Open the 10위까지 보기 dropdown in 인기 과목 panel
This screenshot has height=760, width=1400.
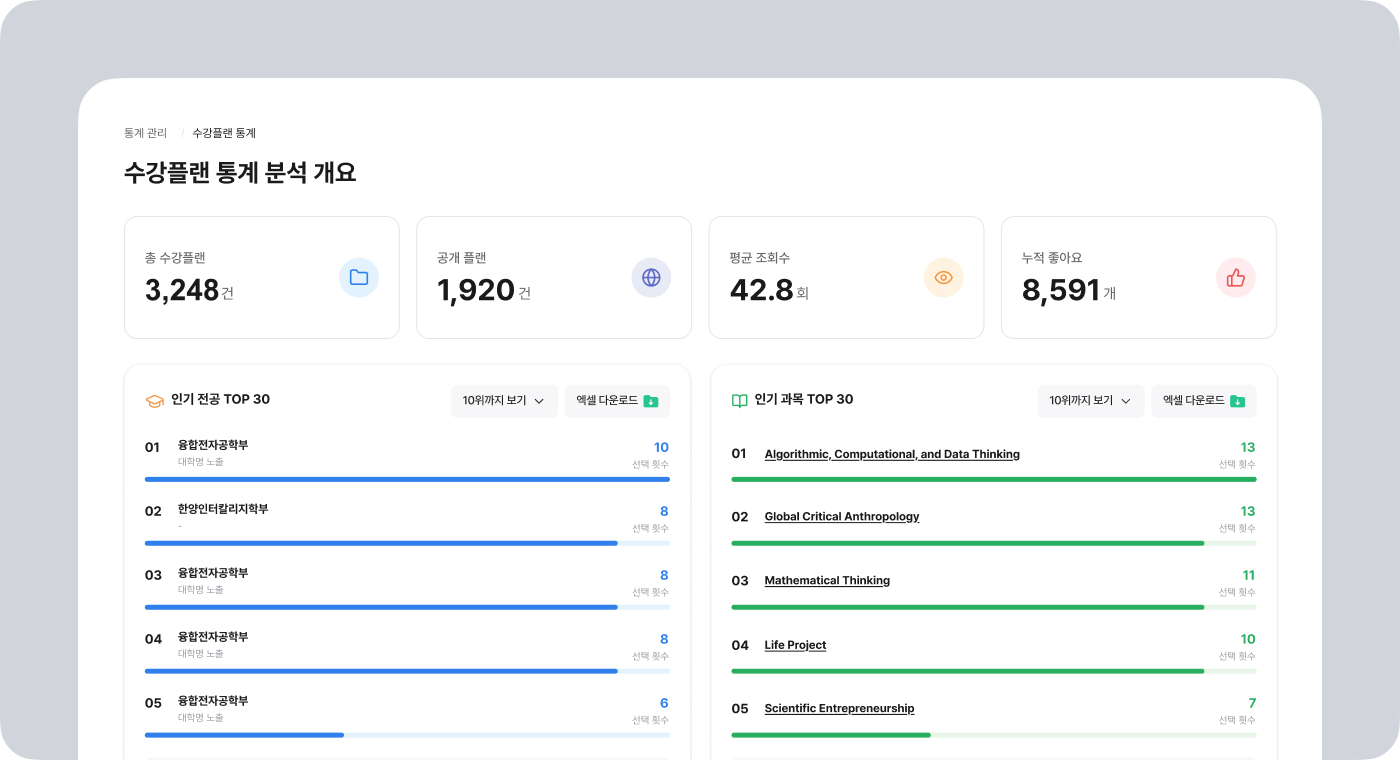(1091, 401)
